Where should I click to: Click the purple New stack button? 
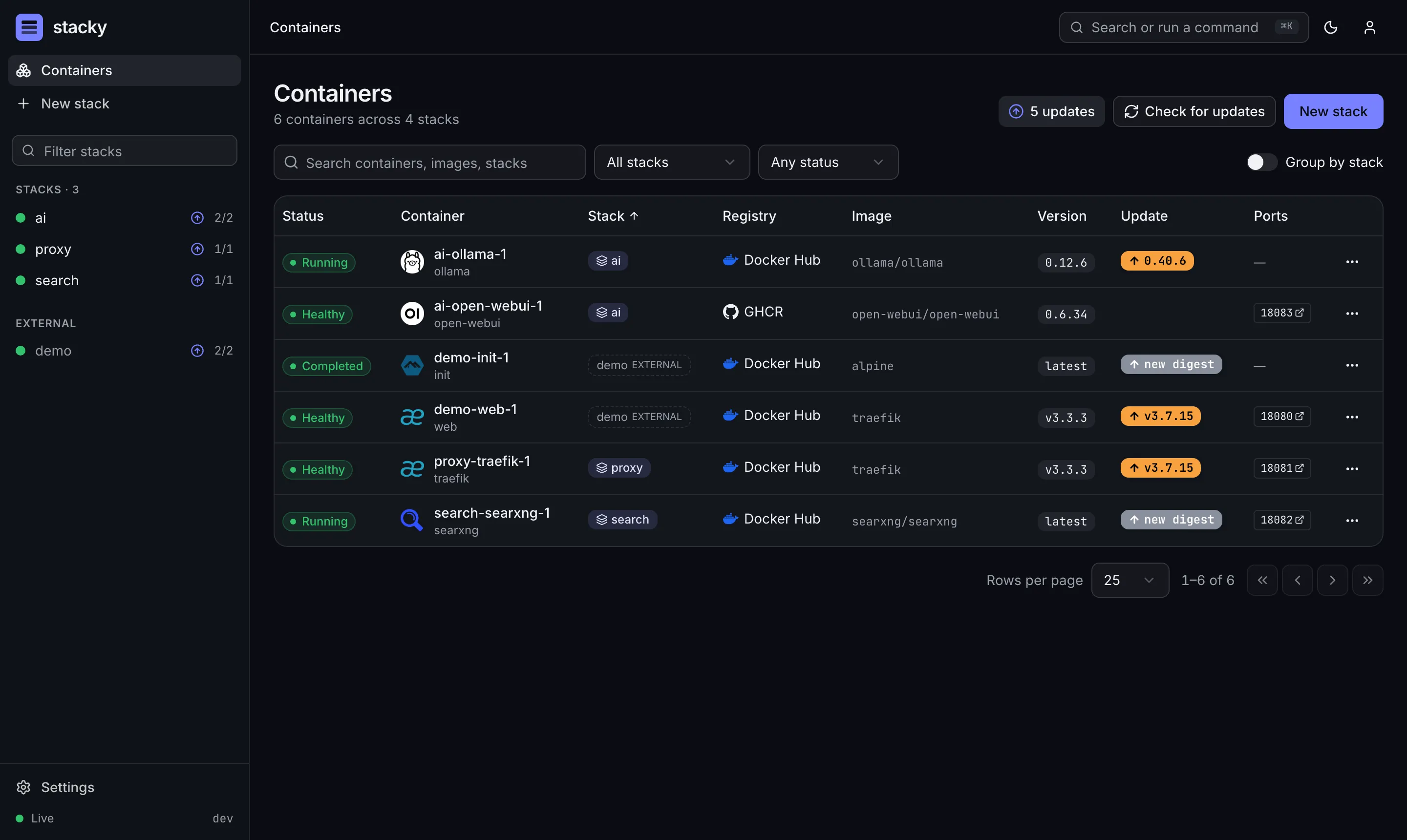[1333, 111]
